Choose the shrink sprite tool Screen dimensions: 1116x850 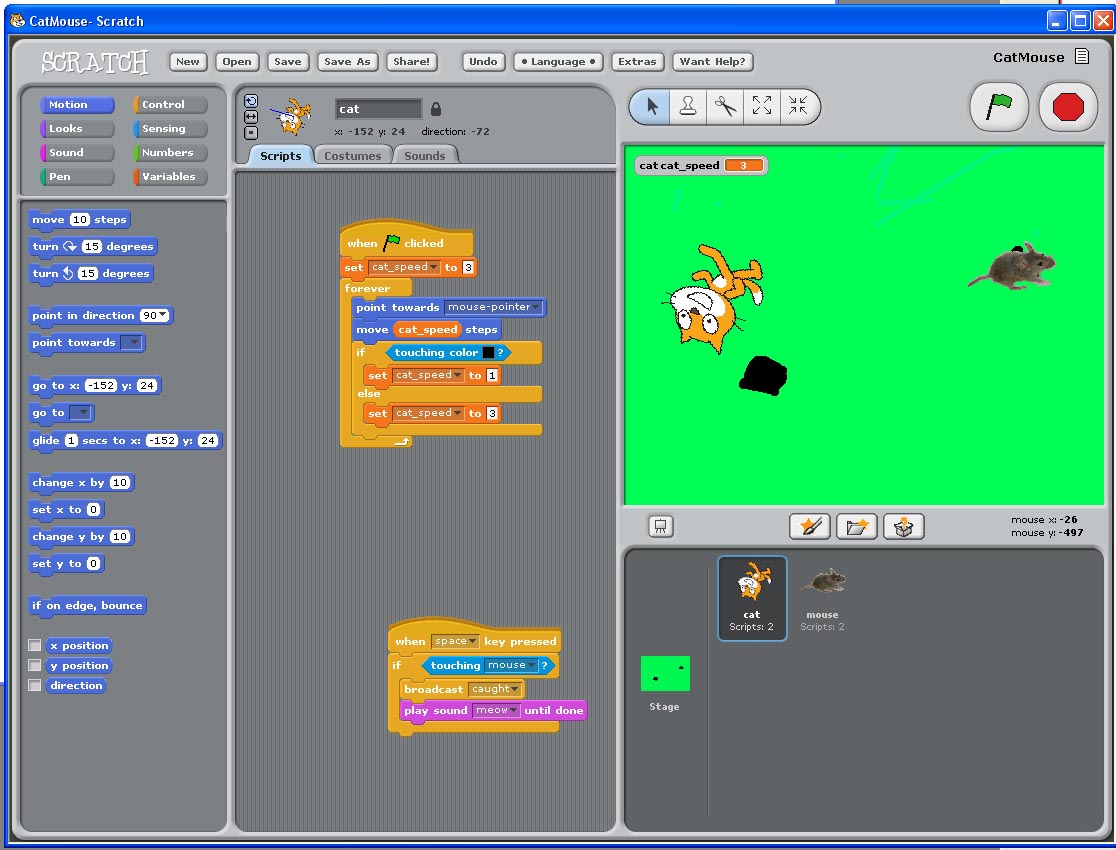pyautogui.click(x=798, y=107)
